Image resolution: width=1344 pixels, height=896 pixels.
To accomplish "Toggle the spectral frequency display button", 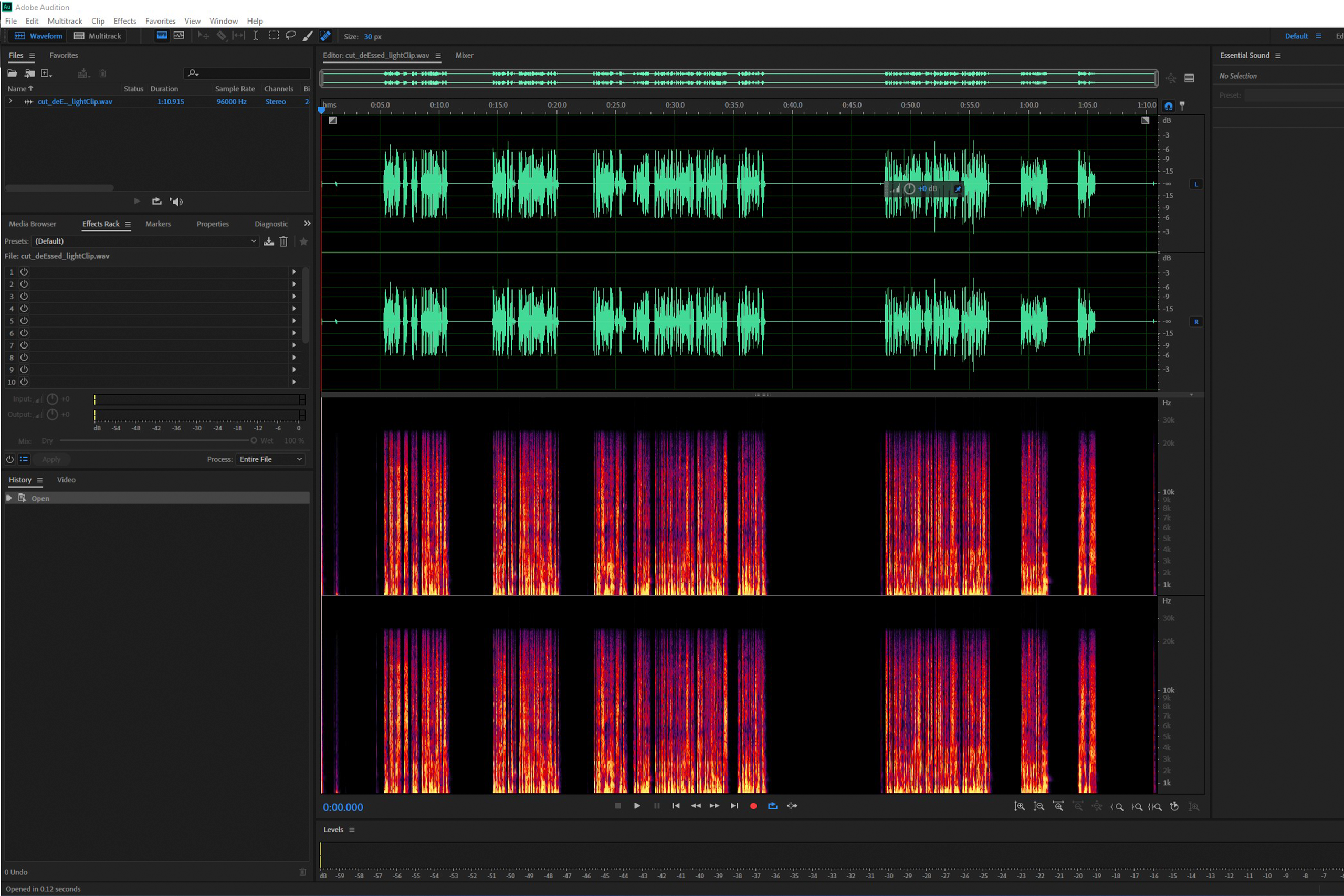I will point(162,36).
